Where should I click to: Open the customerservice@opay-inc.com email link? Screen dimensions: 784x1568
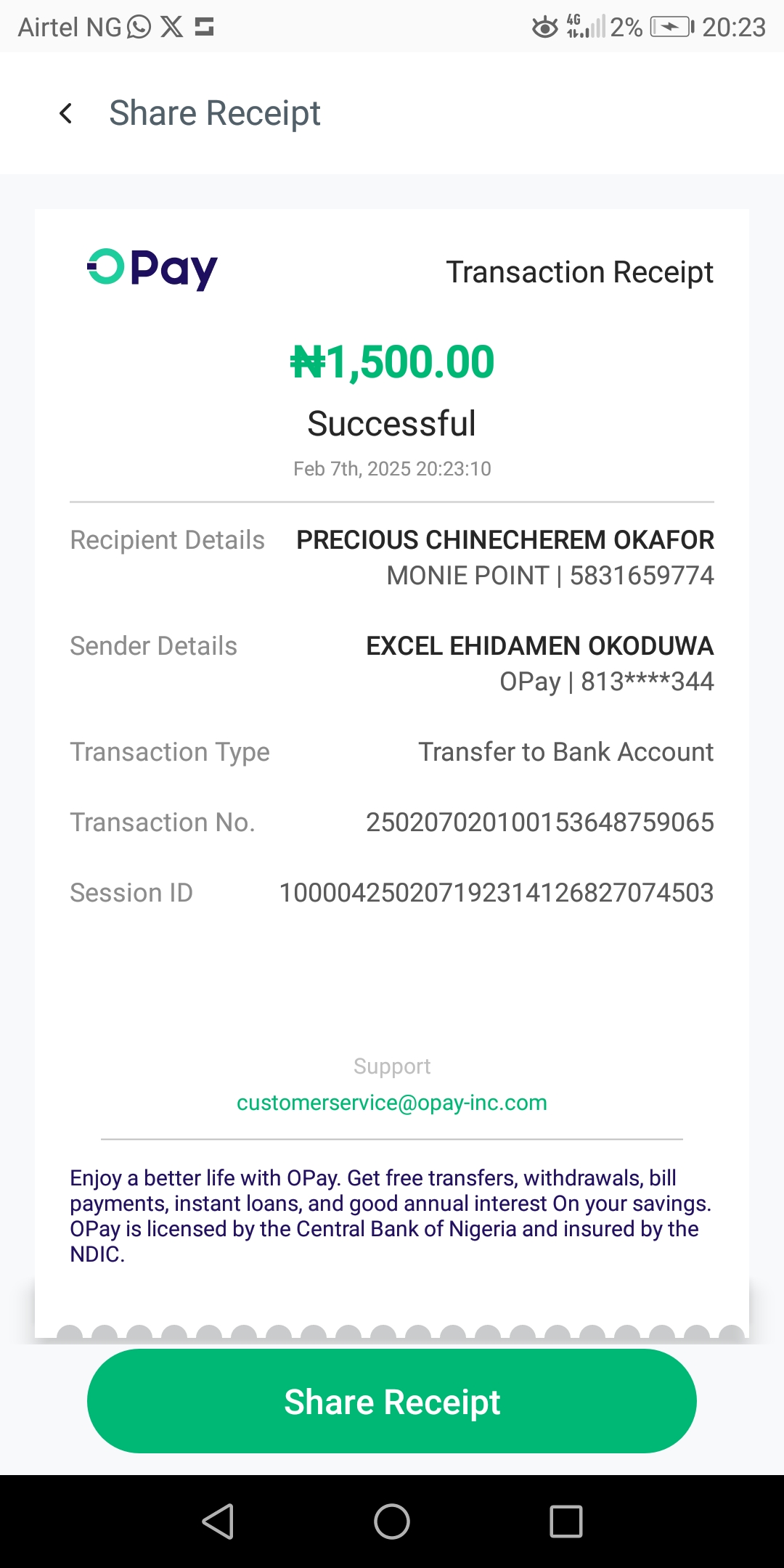[x=392, y=1103]
